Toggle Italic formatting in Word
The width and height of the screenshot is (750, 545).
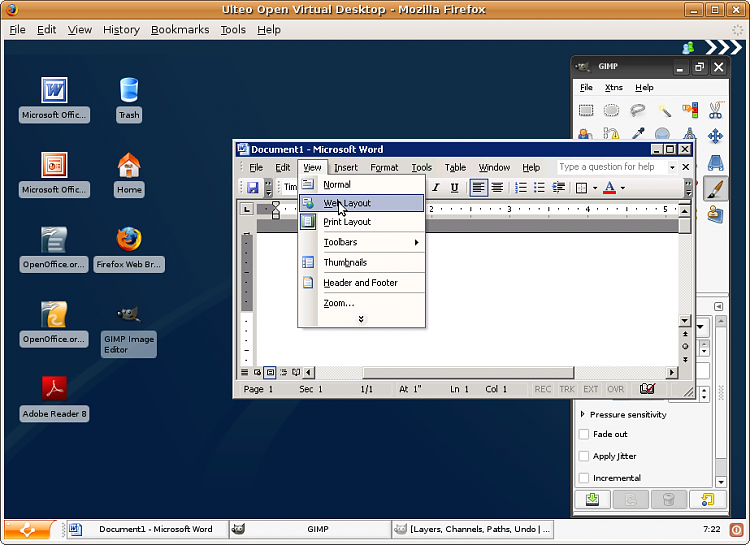(x=436, y=188)
